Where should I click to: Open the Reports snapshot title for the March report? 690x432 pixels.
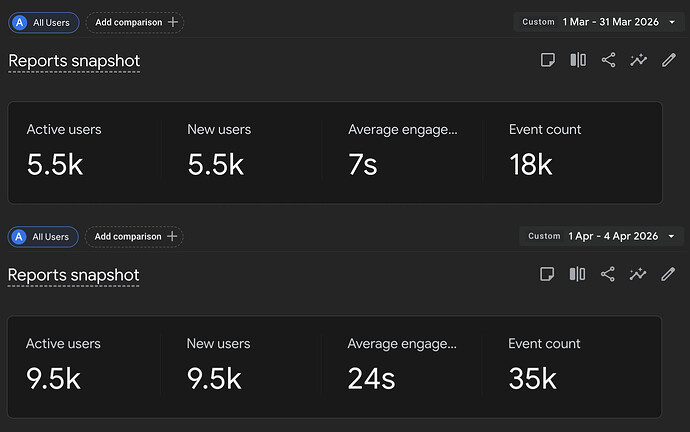tap(74, 61)
